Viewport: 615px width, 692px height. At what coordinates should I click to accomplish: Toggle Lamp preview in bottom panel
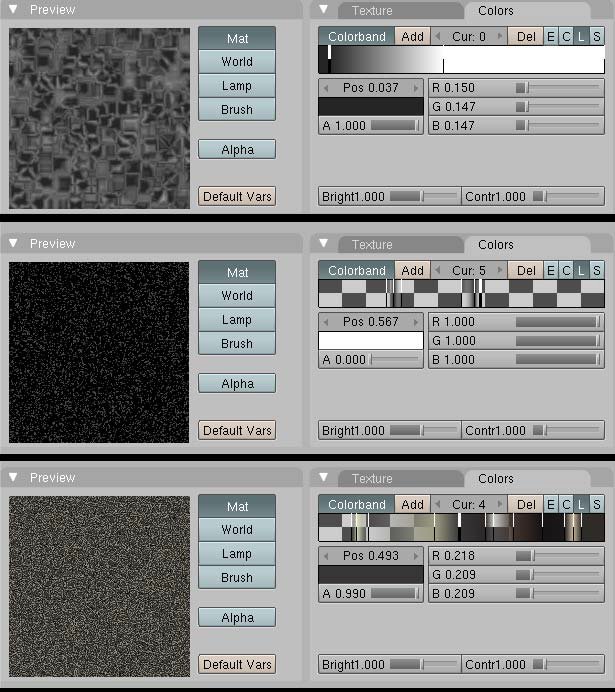coord(237,553)
